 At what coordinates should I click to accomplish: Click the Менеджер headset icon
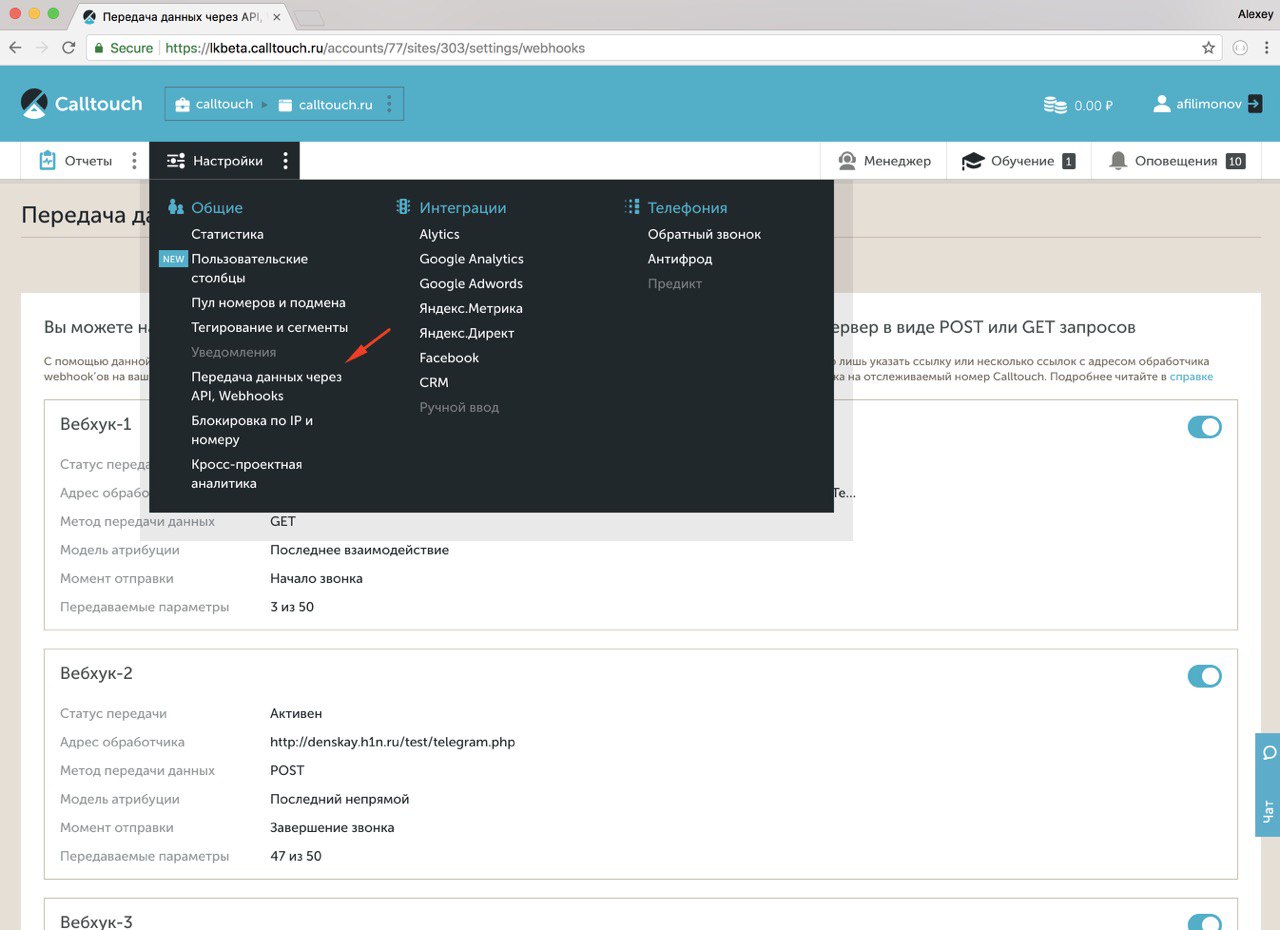pyautogui.click(x=847, y=160)
